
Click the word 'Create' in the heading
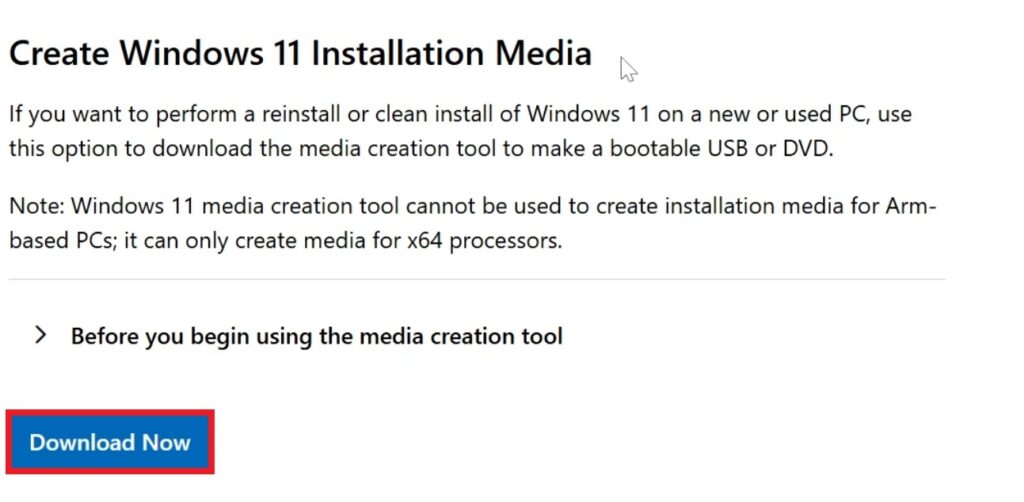[x=59, y=53]
